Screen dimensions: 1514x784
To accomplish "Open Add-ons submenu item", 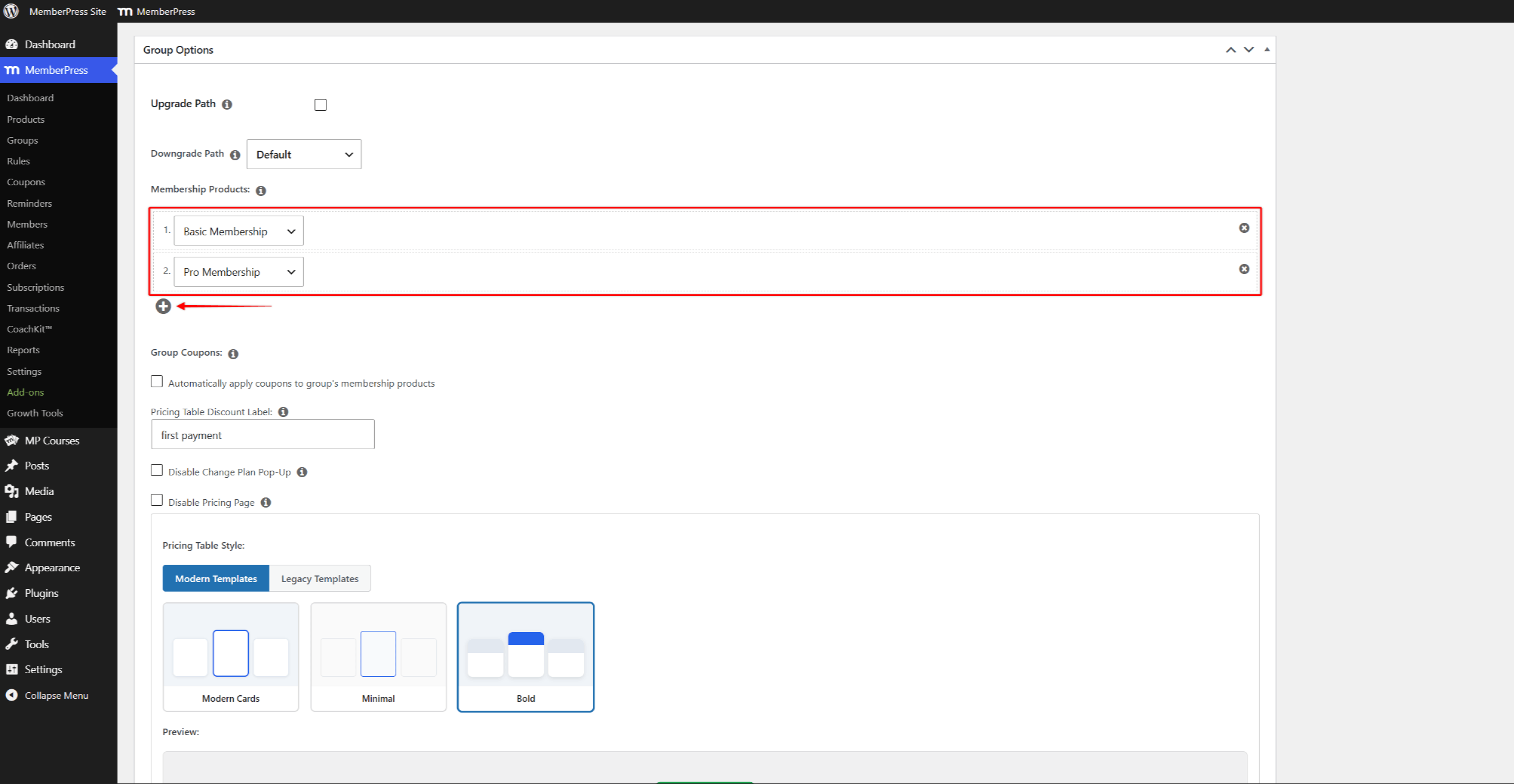I will click(x=26, y=392).
